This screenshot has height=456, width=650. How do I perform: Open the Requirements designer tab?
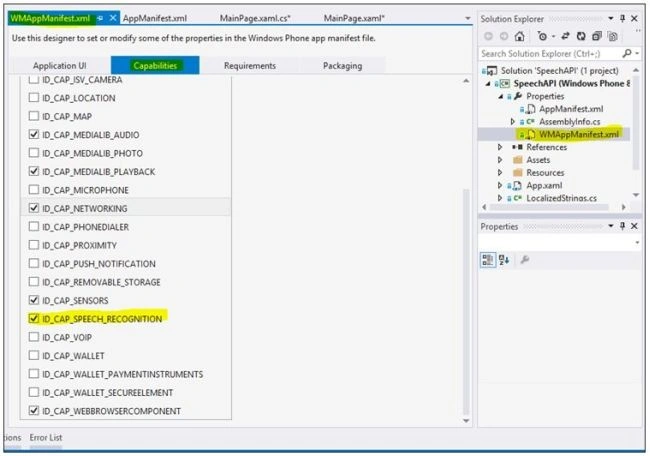250,65
